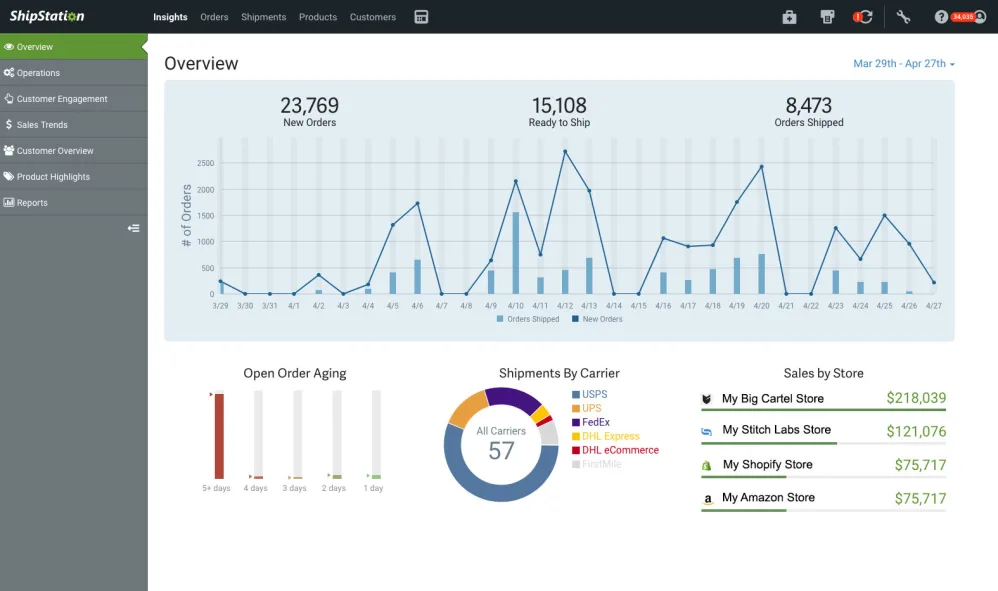Open the printer icon in header
Screen dimensions: 998x591
click(827, 17)
